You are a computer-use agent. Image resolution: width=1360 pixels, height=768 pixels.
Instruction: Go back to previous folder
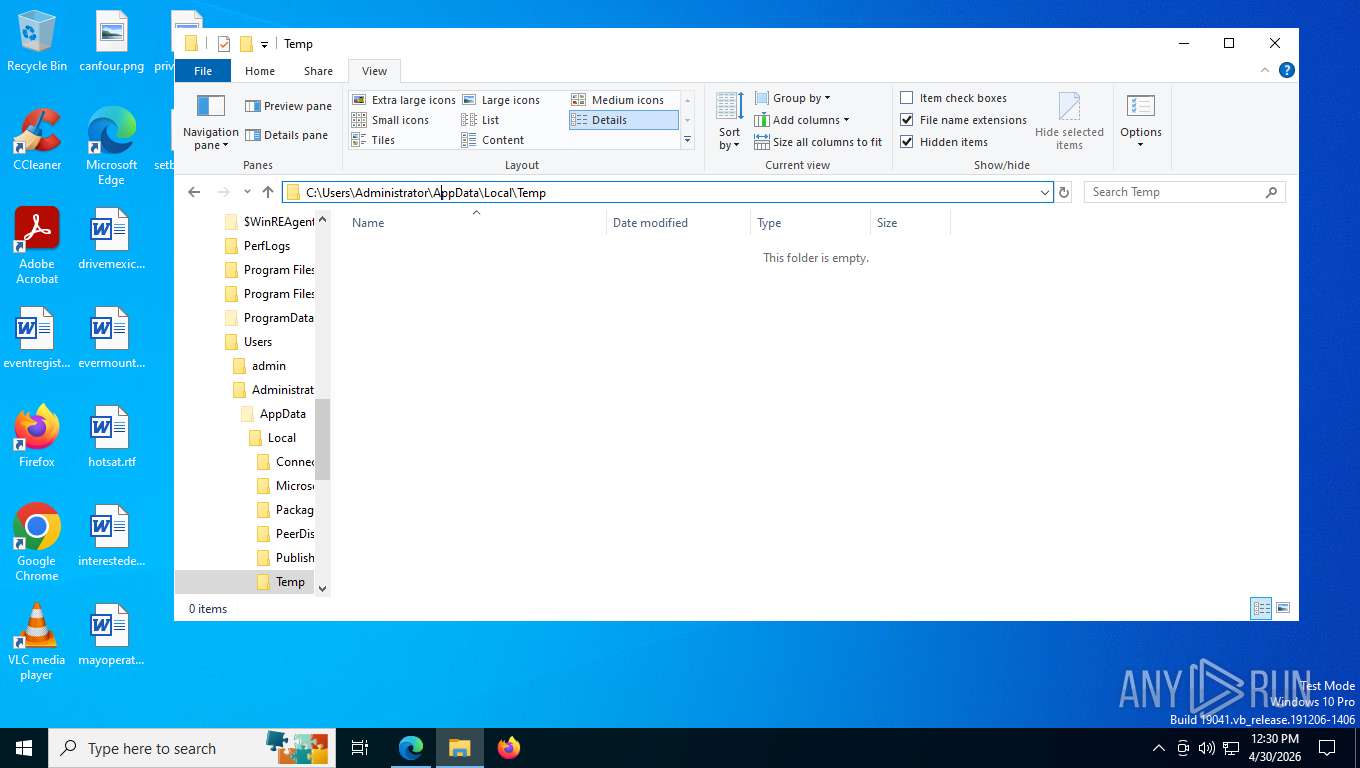tap(195, 192)
